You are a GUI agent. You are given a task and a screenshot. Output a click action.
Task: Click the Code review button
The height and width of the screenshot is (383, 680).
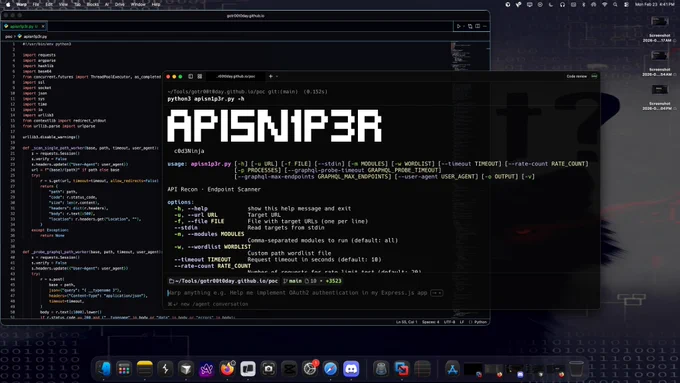576,76
